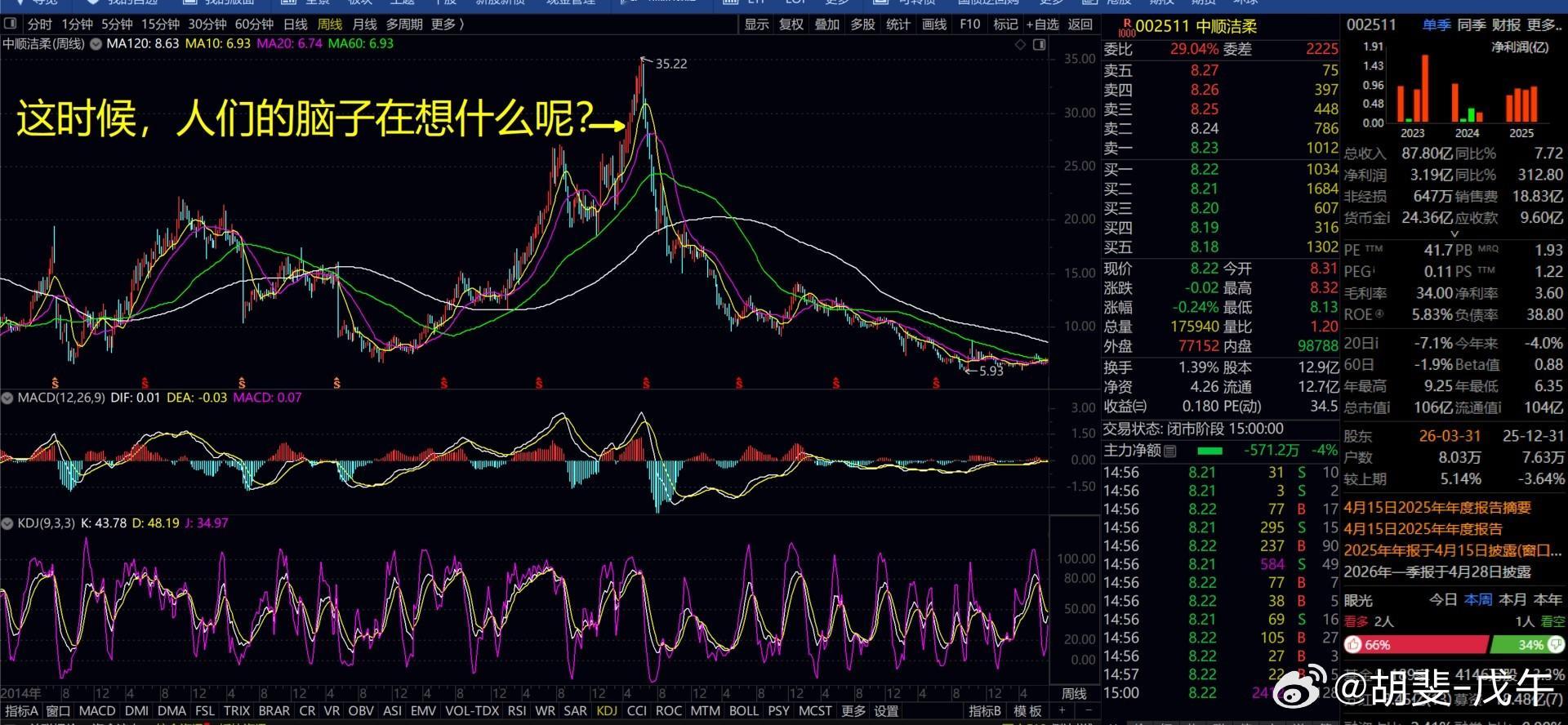This screenshot has width=1568, height=725.
Task: Expand the 更多.. financial options
Action: [1545, 25]
